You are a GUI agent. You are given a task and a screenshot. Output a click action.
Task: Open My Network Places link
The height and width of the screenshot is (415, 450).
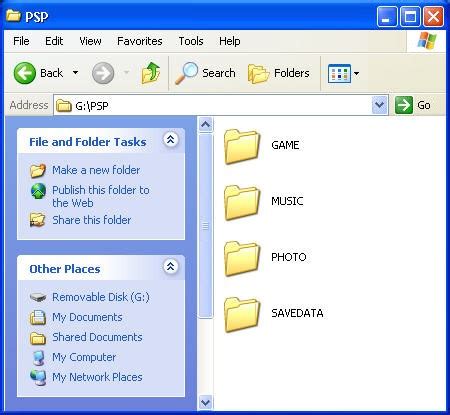pos(97,377)
